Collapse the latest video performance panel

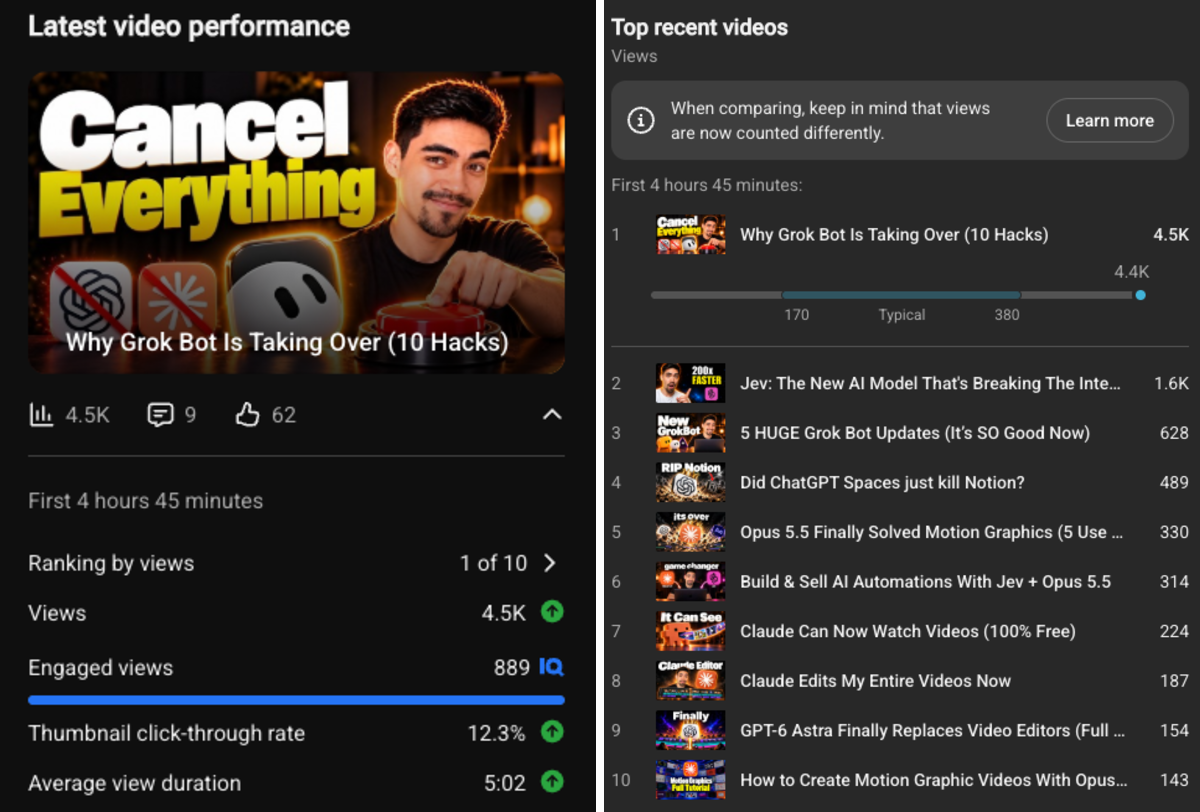(x=552, y=414)
